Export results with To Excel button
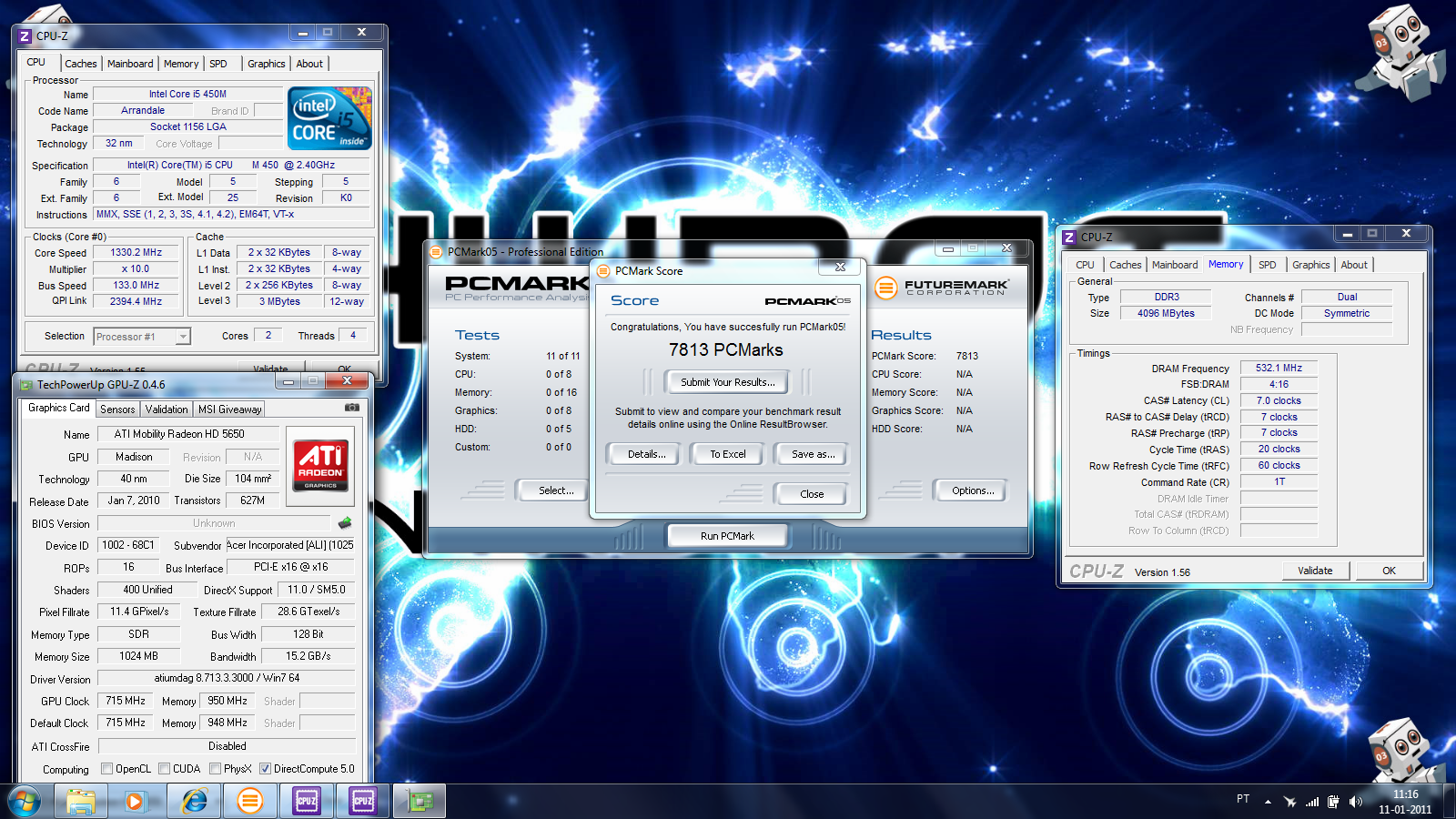 (728, 454)
